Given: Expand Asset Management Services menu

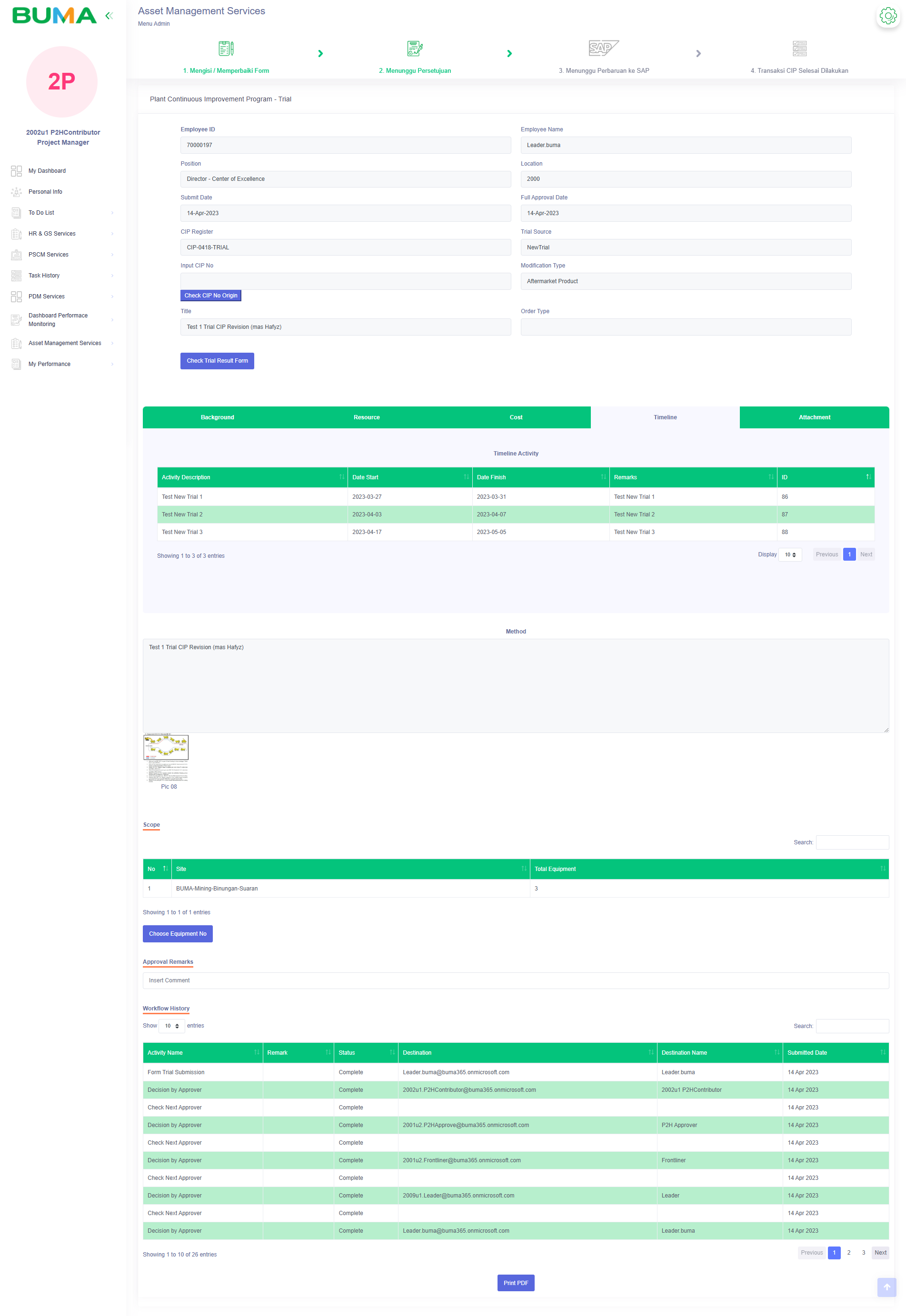Looking at the screenshot, I should click(x=65, y=343).
